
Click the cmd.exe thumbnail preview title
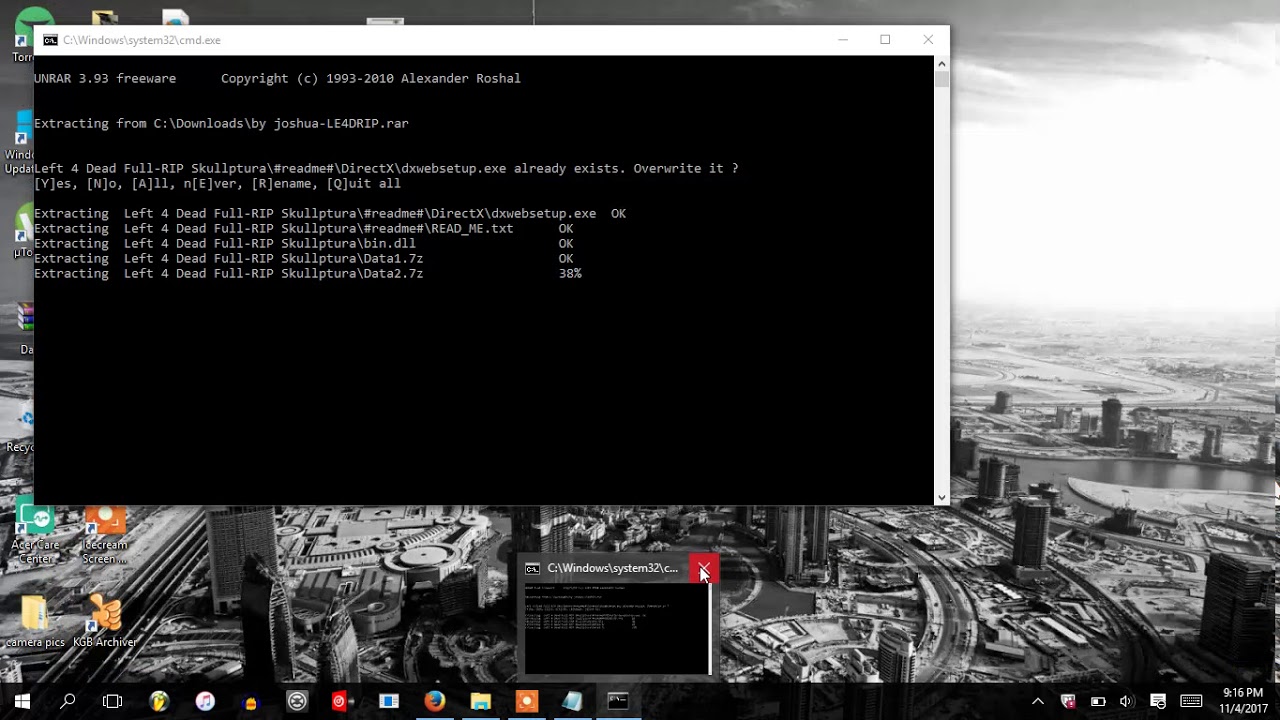click(612, 568)
